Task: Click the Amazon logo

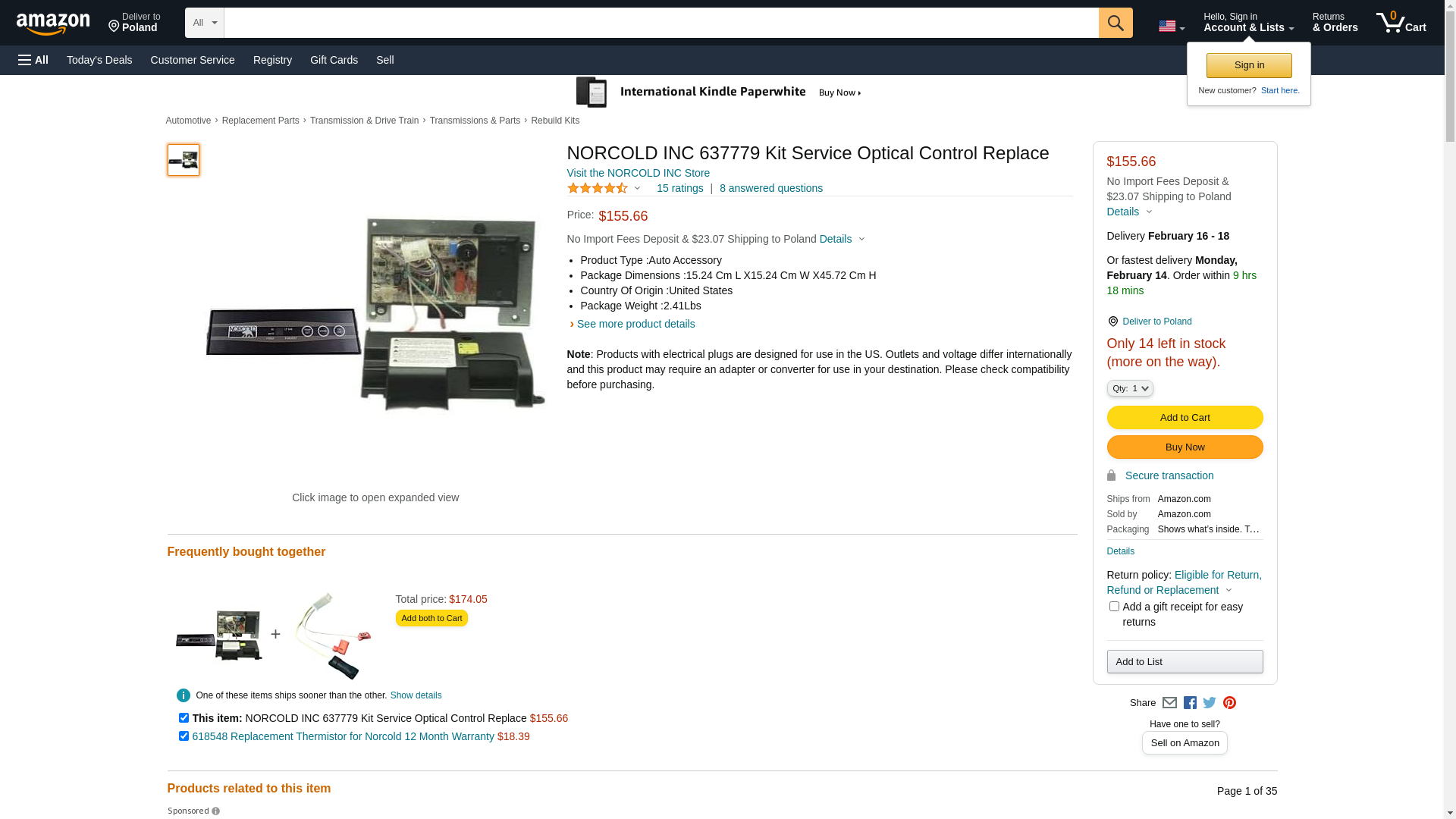Action: [x=53, y=24]
